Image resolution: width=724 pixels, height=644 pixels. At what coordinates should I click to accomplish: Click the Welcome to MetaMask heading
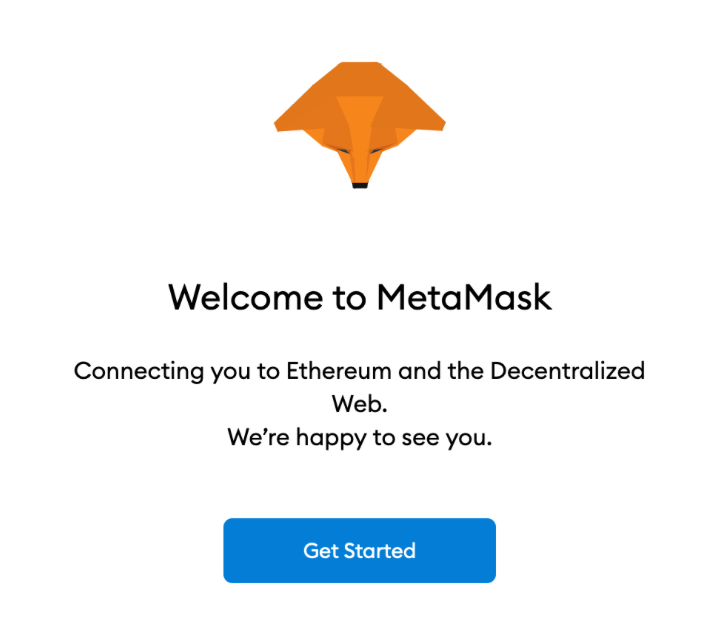(360, 297)
